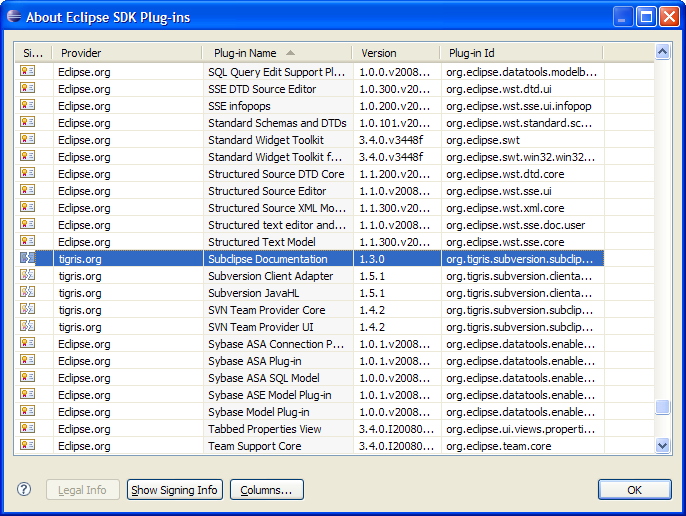Sort table by Version column header
Viewport: 686px width, 516px height.
point(396,53)
